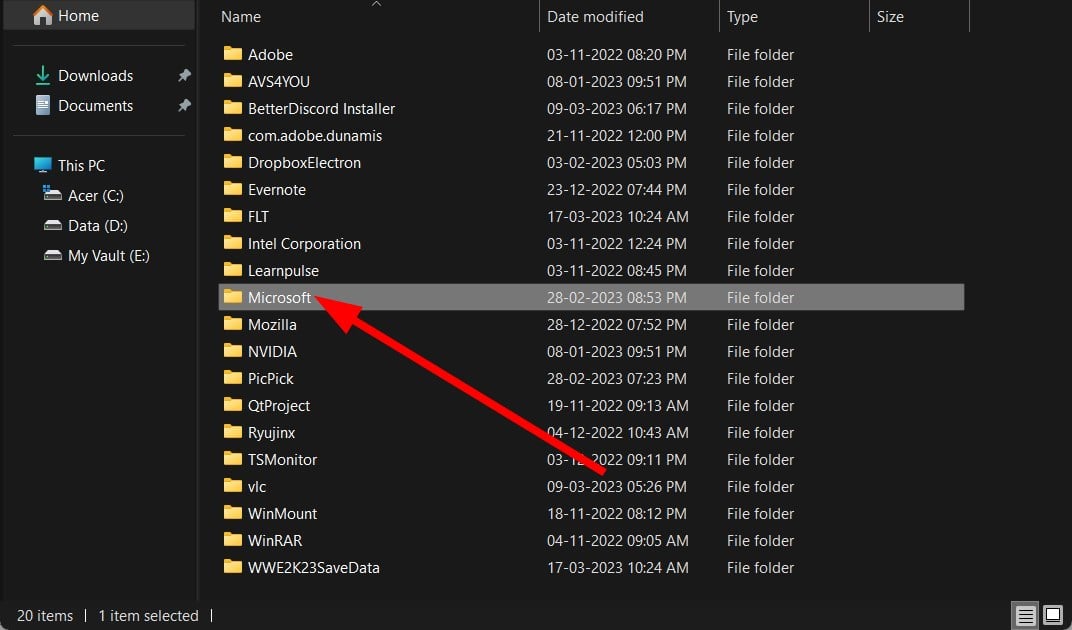
Task: Sort by the Name column header
Action: point(241,16)
